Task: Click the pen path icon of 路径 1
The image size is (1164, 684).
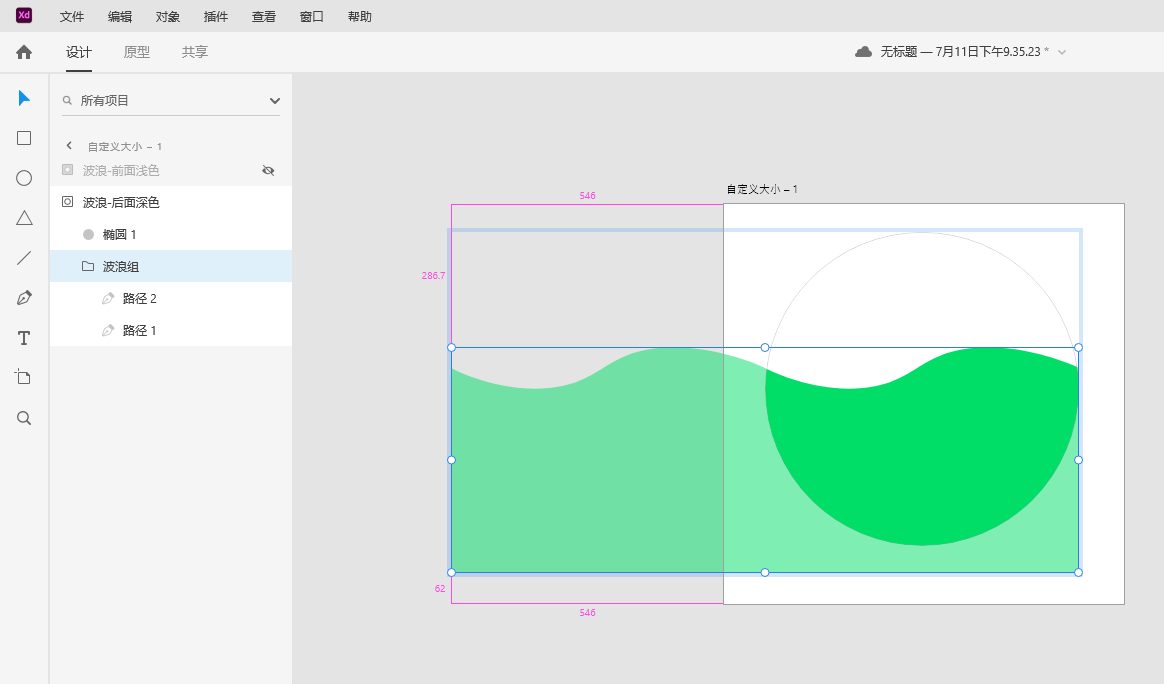Action: click(108, 330)
